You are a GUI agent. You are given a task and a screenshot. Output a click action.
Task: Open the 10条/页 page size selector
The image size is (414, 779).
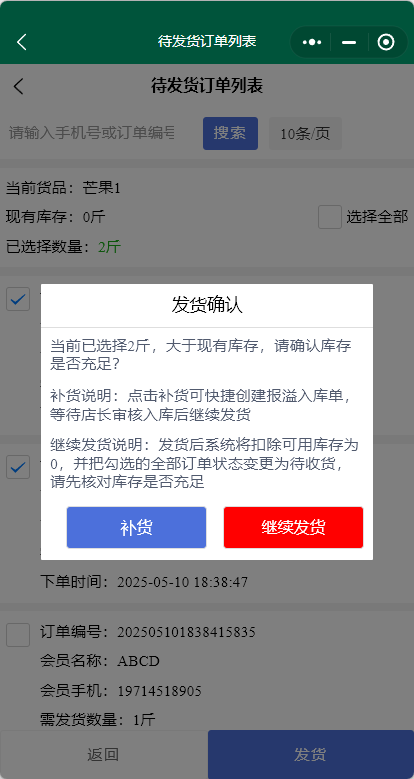(305, 134)
